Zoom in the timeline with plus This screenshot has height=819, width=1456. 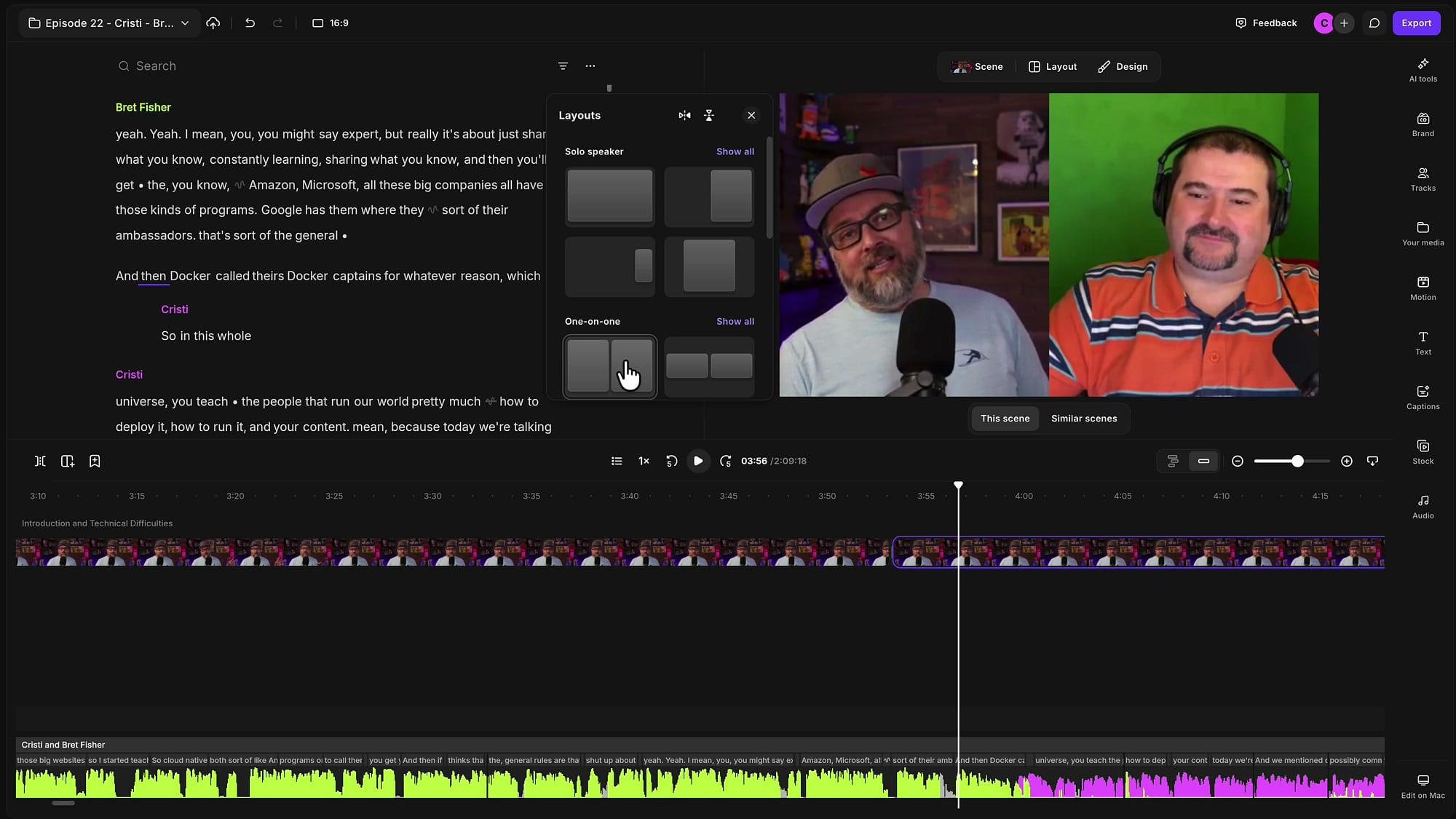(x=1347, y=461)
